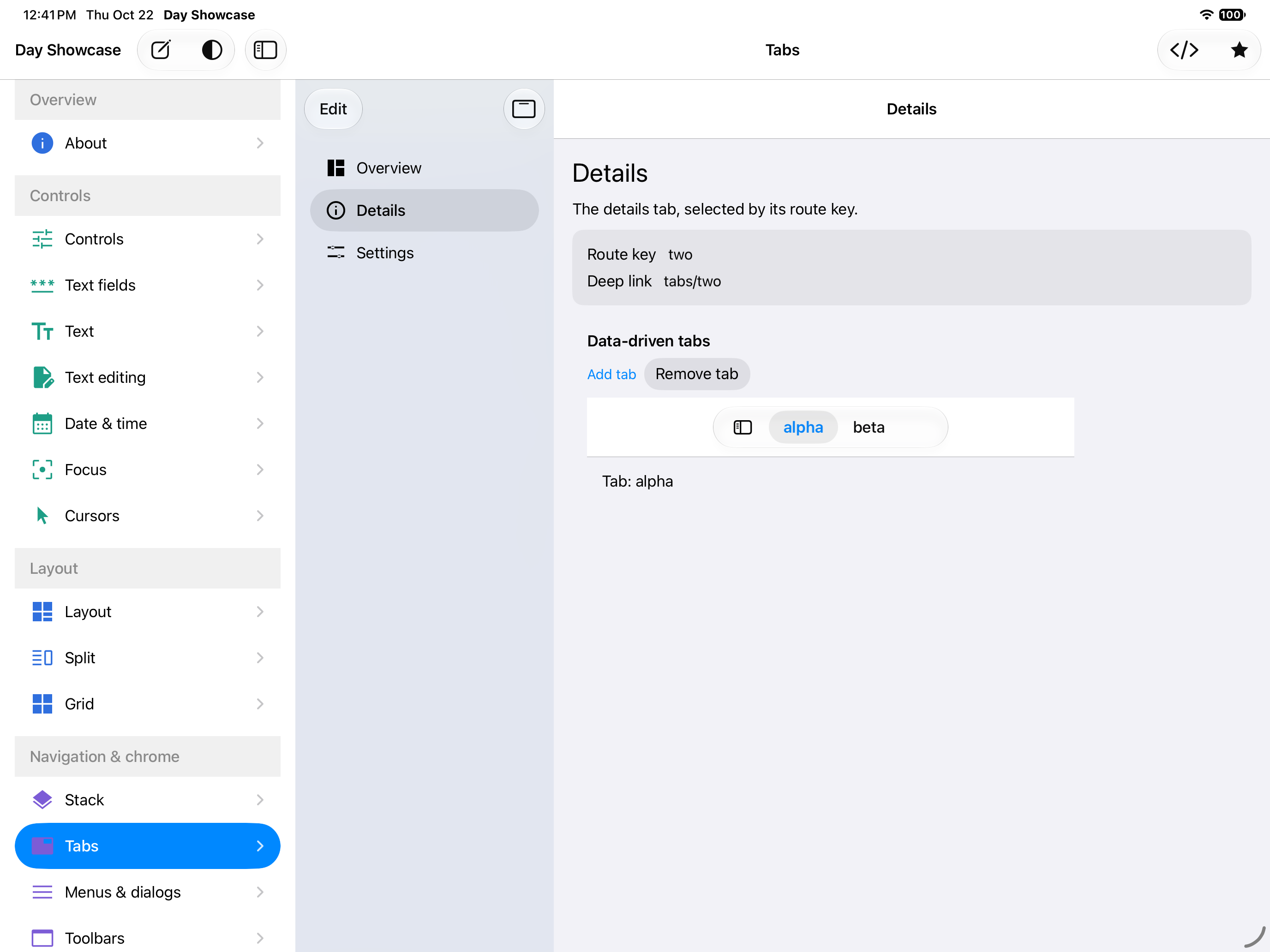
Task: Open Layout row's chevron
Action: 260,612
